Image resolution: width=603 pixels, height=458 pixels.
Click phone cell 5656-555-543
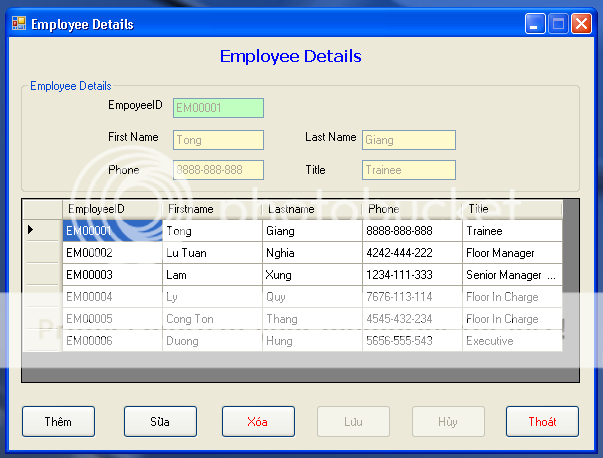[412, 340]
